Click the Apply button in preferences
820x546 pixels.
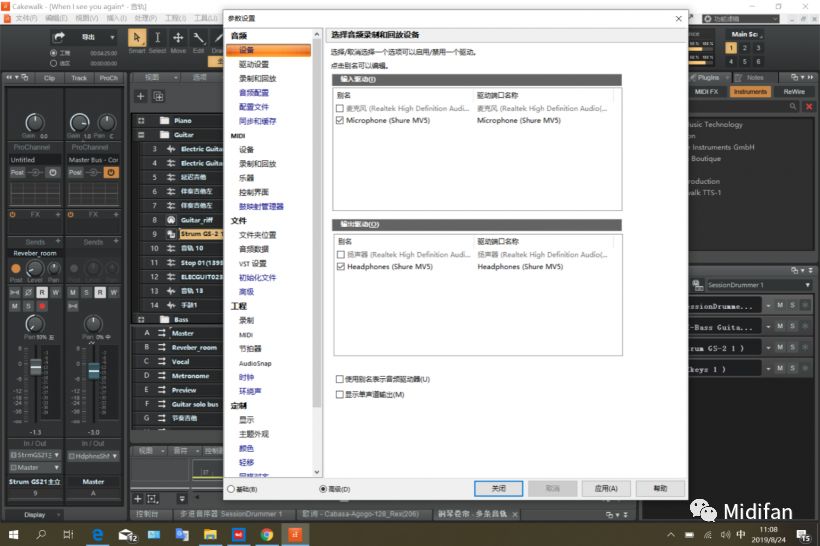[x=606, y=488]
